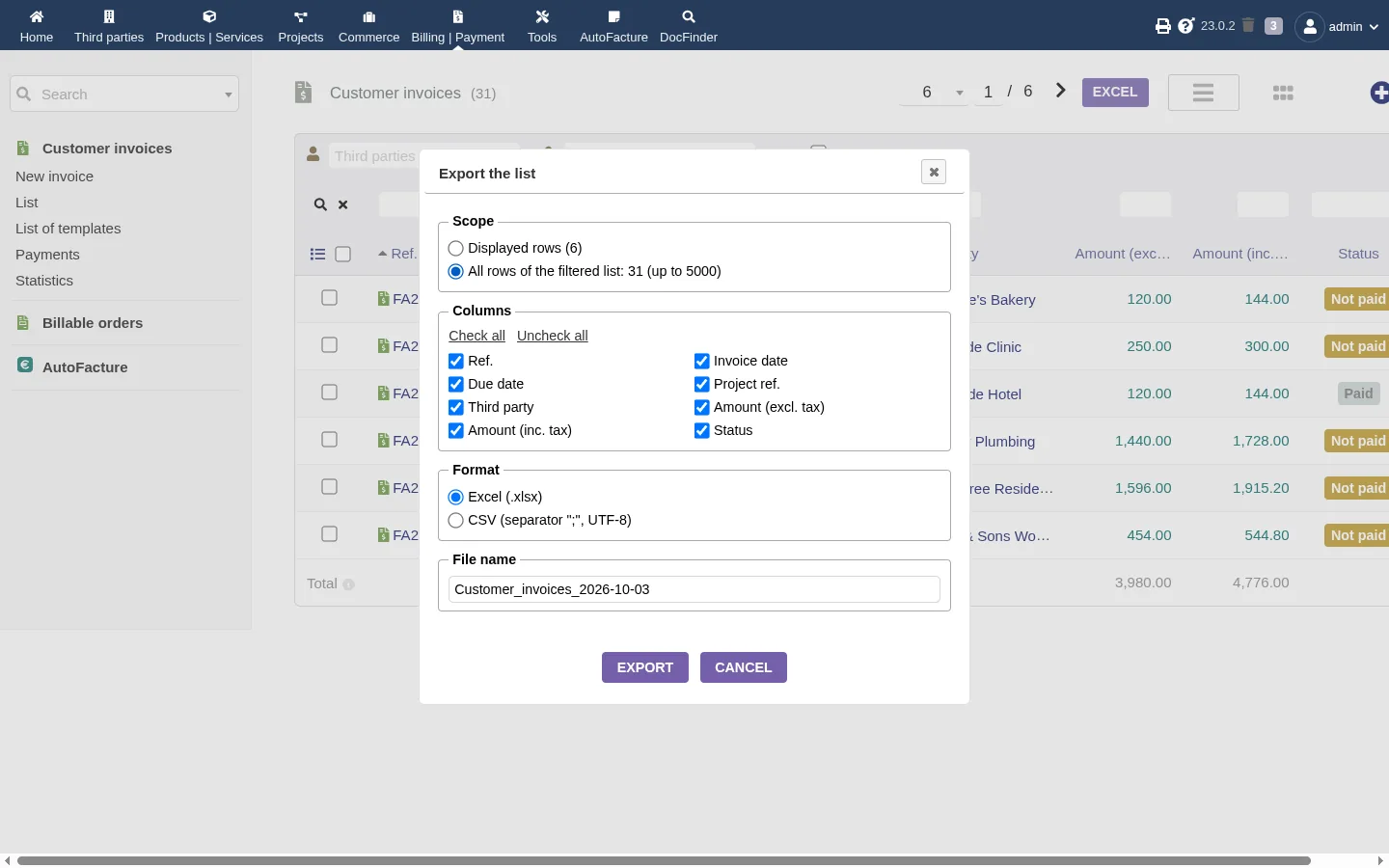Click the horizontal scrollbar at bottom

coord(664,860)
